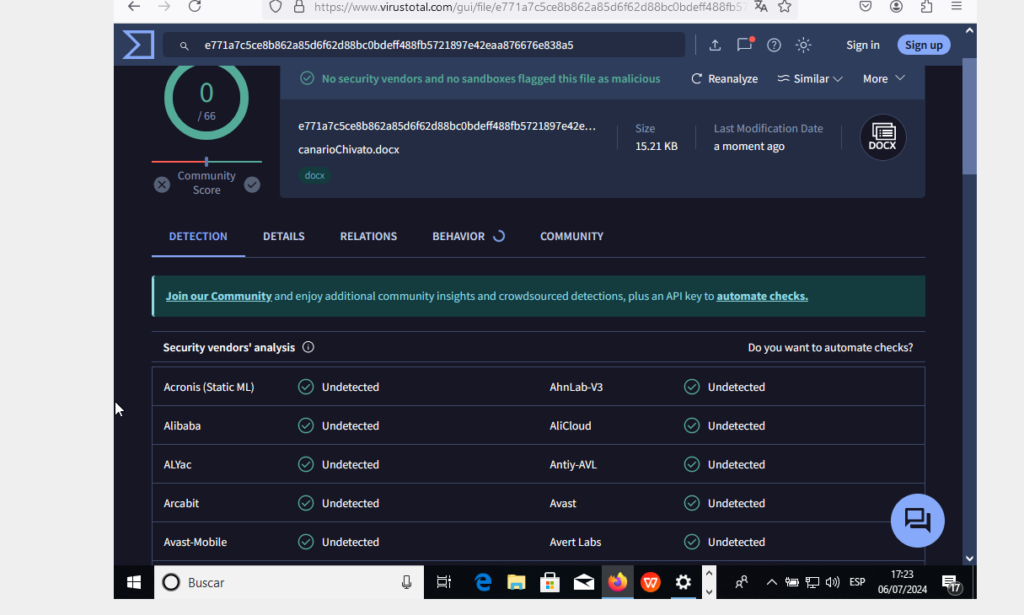Viewport: 1024px width, 615px height.
Task: Click the page vertical scrollbar thumb
Action: [x=969, y=116]
